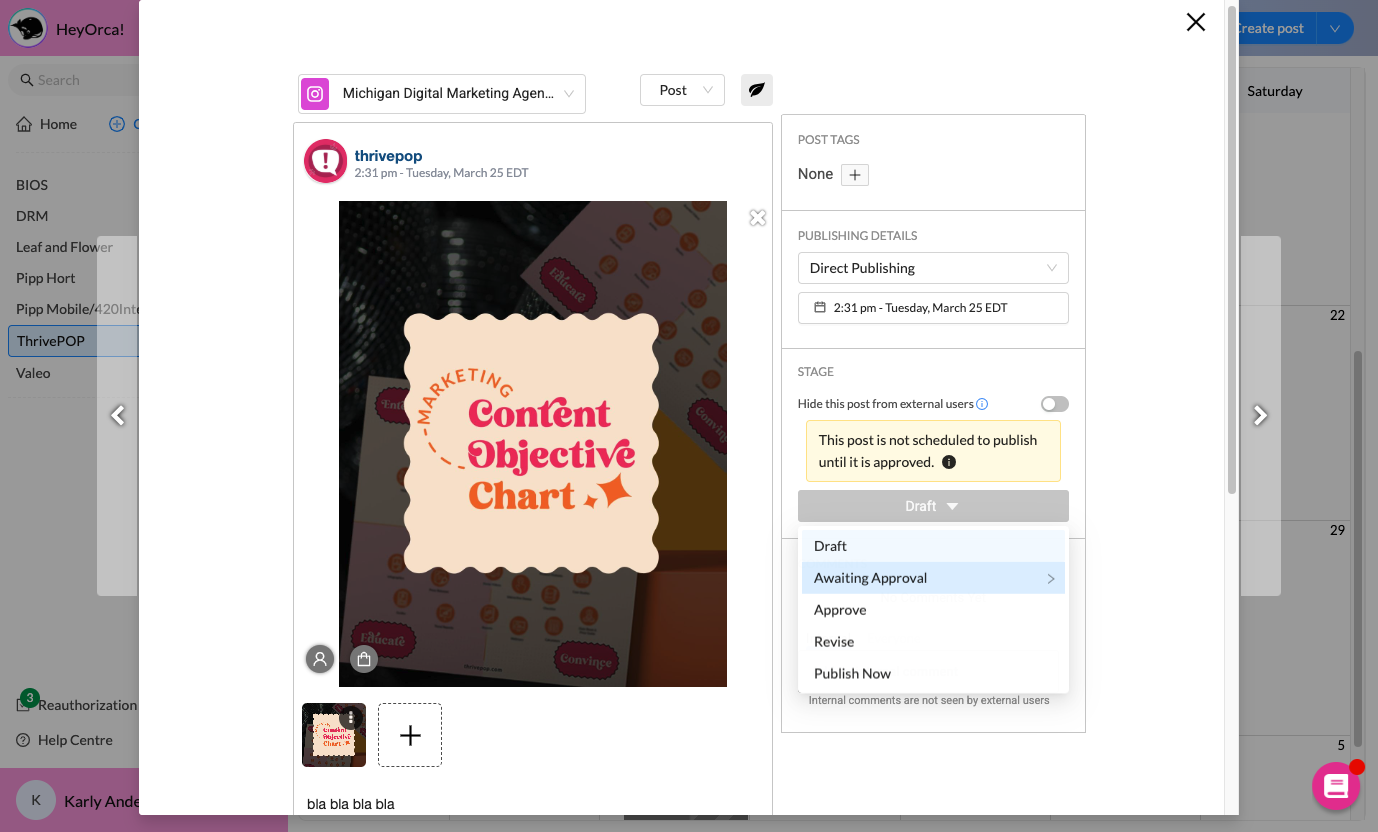Image resolution: width=1378 pixels, height=832 pixels.
Task: Click the HeyOrca logo
Action: pos(28,28)
